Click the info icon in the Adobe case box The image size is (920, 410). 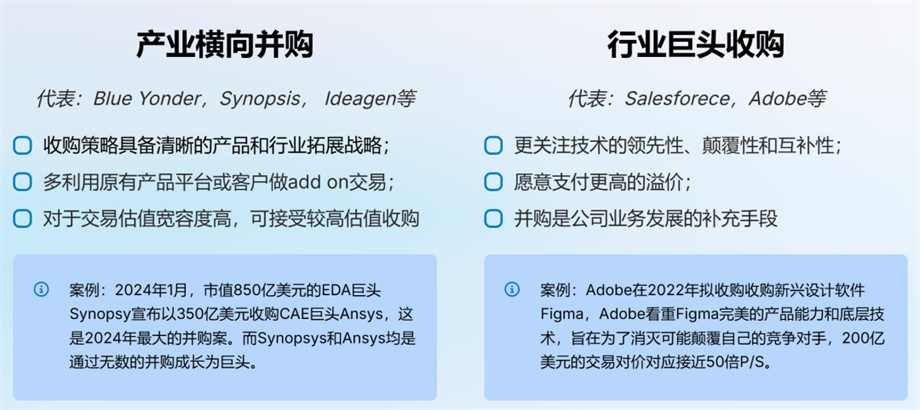point(512,289)
